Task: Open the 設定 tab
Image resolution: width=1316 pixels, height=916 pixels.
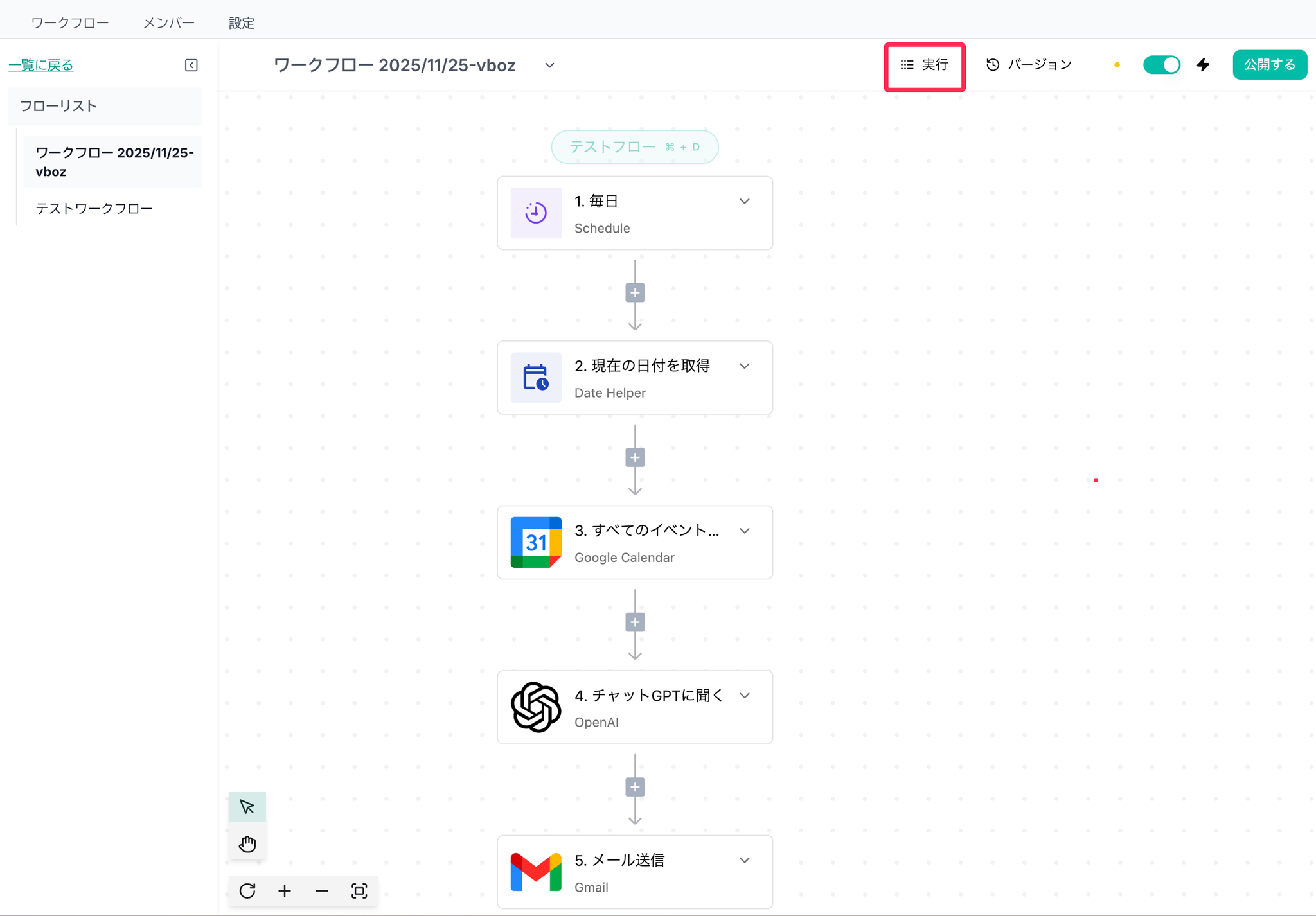Action: coord(242,23)
